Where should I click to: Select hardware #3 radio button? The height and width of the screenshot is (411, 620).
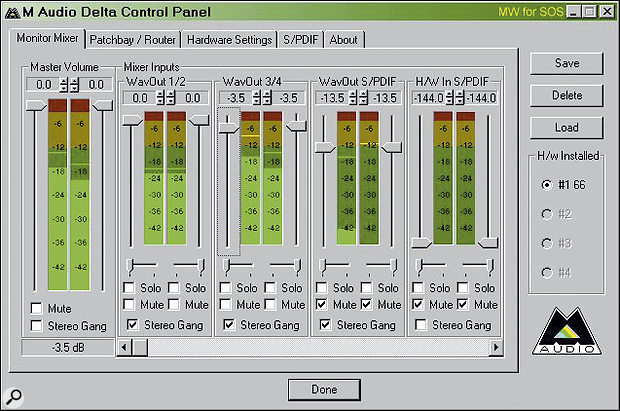click(546, 243)
